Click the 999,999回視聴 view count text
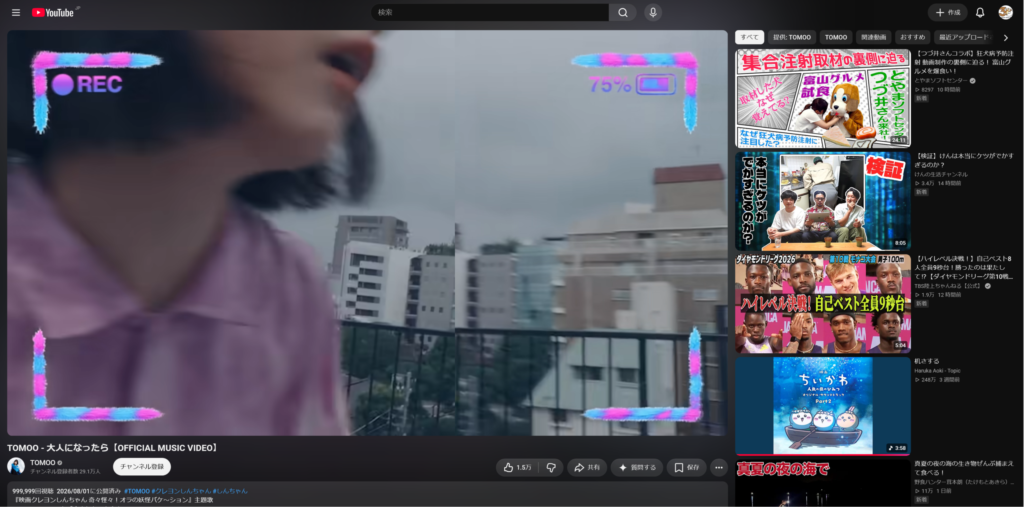Viewport: 1024px width, 507px height. [33, 491]
